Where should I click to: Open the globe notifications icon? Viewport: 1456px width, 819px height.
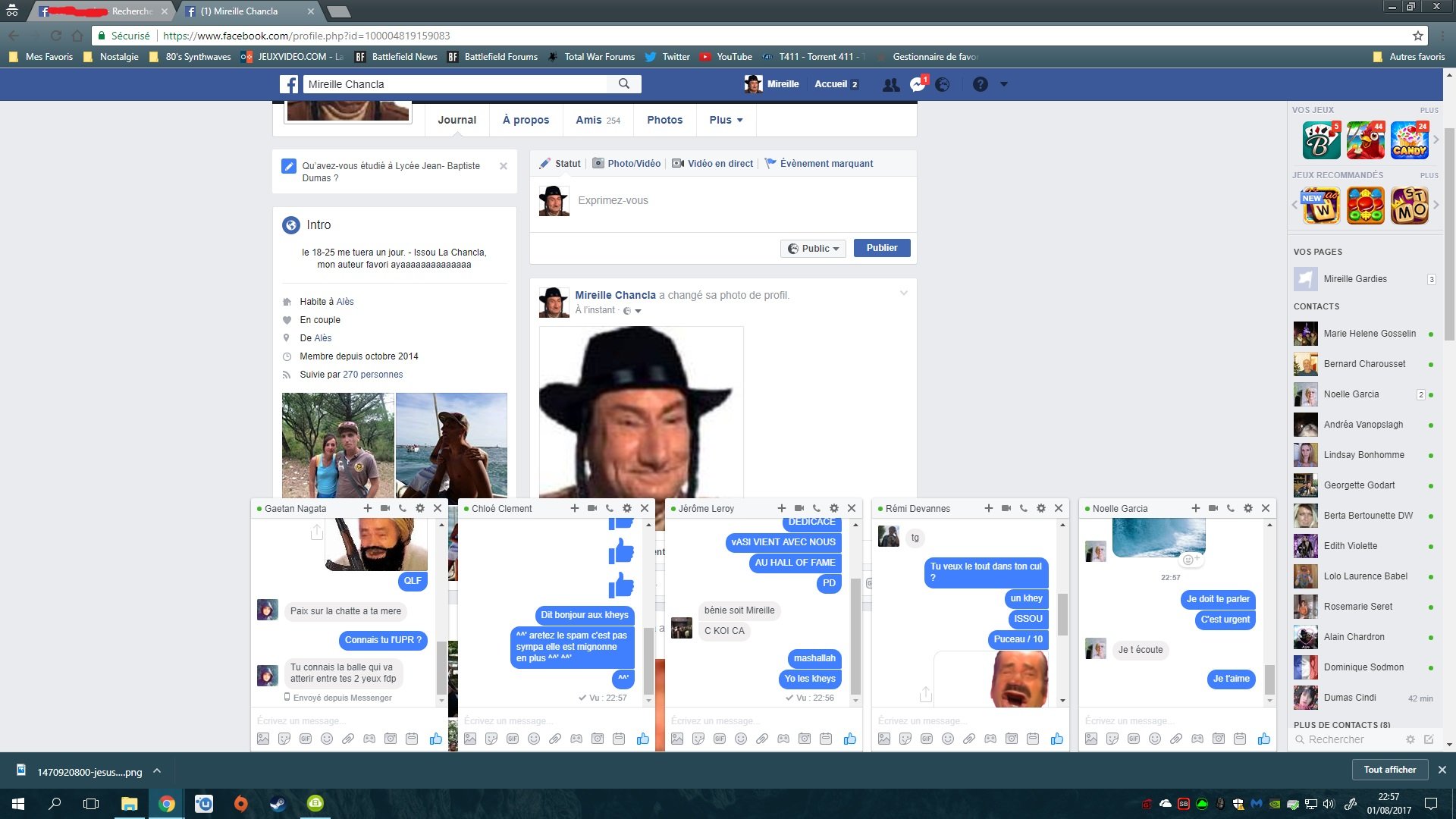[943, 84]
